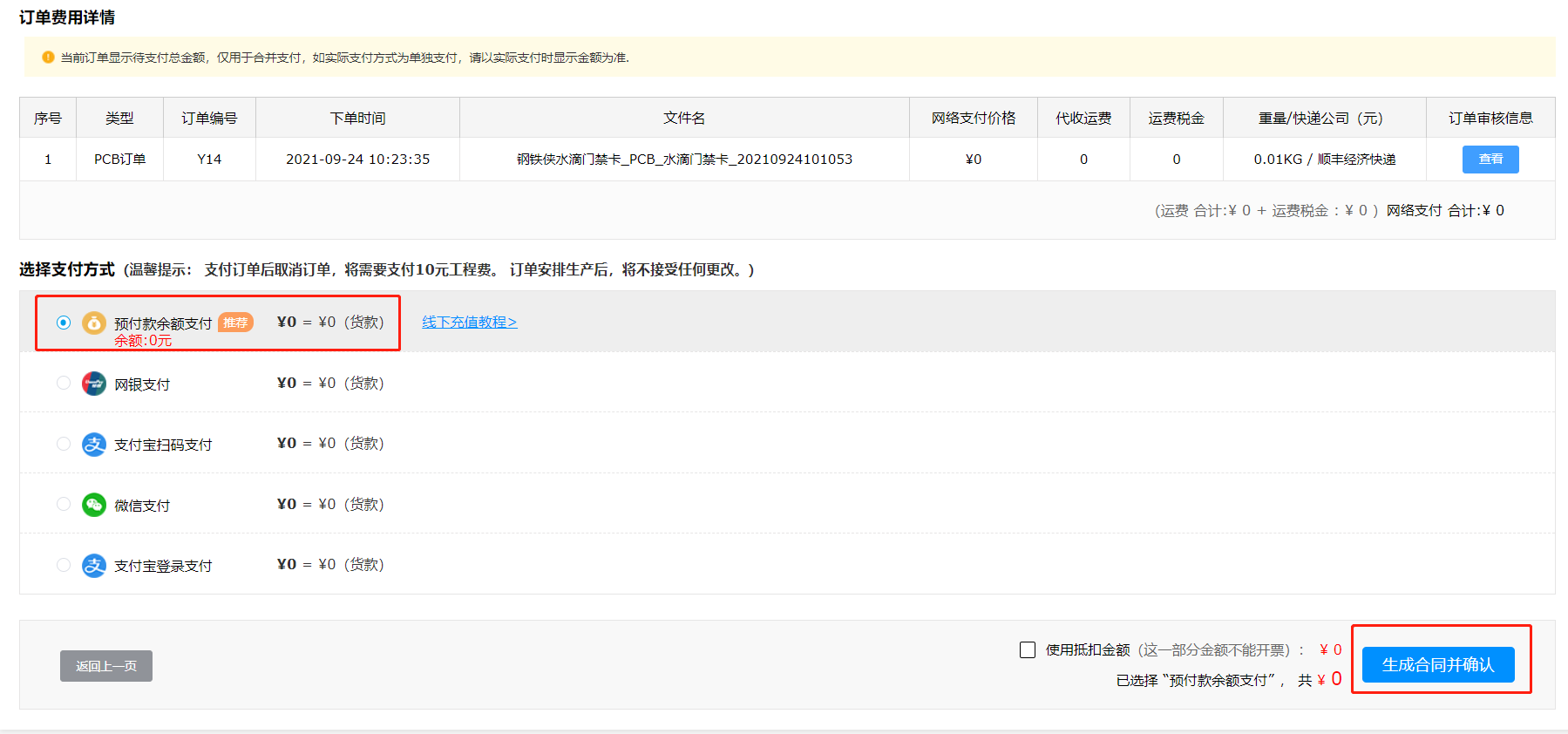This screenshot has height=734, width=1568.
Task: Click the prepaid balance payment coin icon
Action: coord(94,323)
